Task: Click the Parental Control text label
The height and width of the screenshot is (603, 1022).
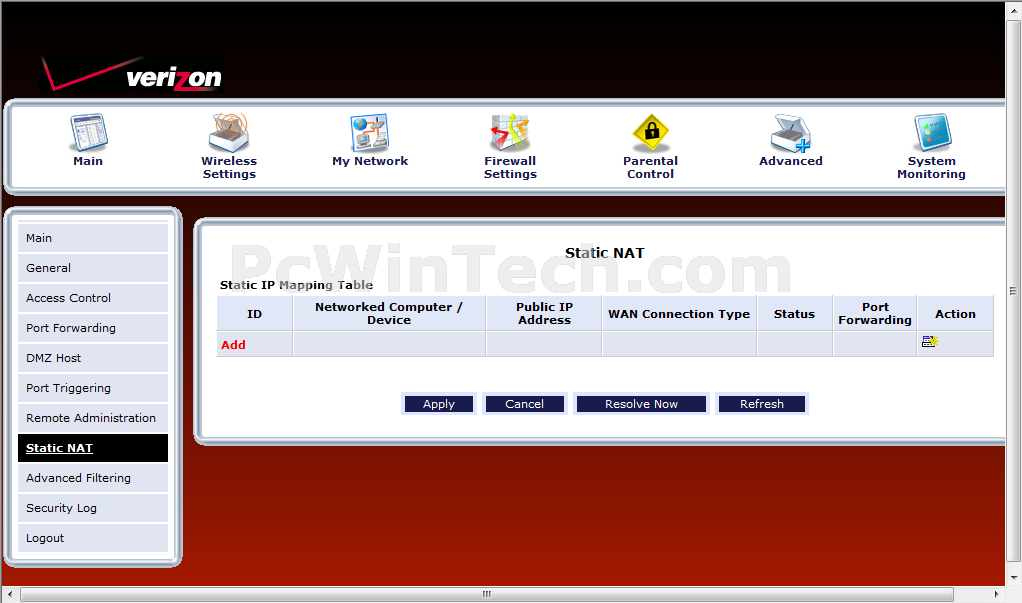Action: [x=650, y=168]
